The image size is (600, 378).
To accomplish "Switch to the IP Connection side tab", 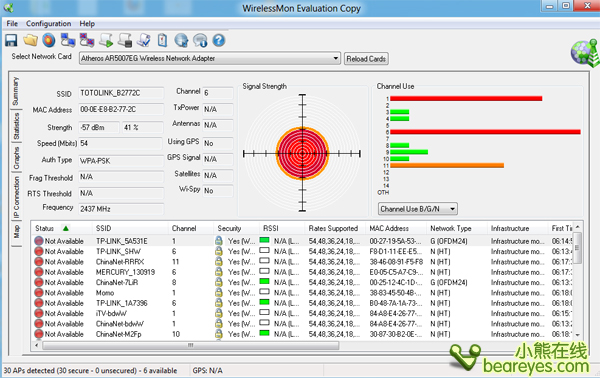I will [16, 197].
